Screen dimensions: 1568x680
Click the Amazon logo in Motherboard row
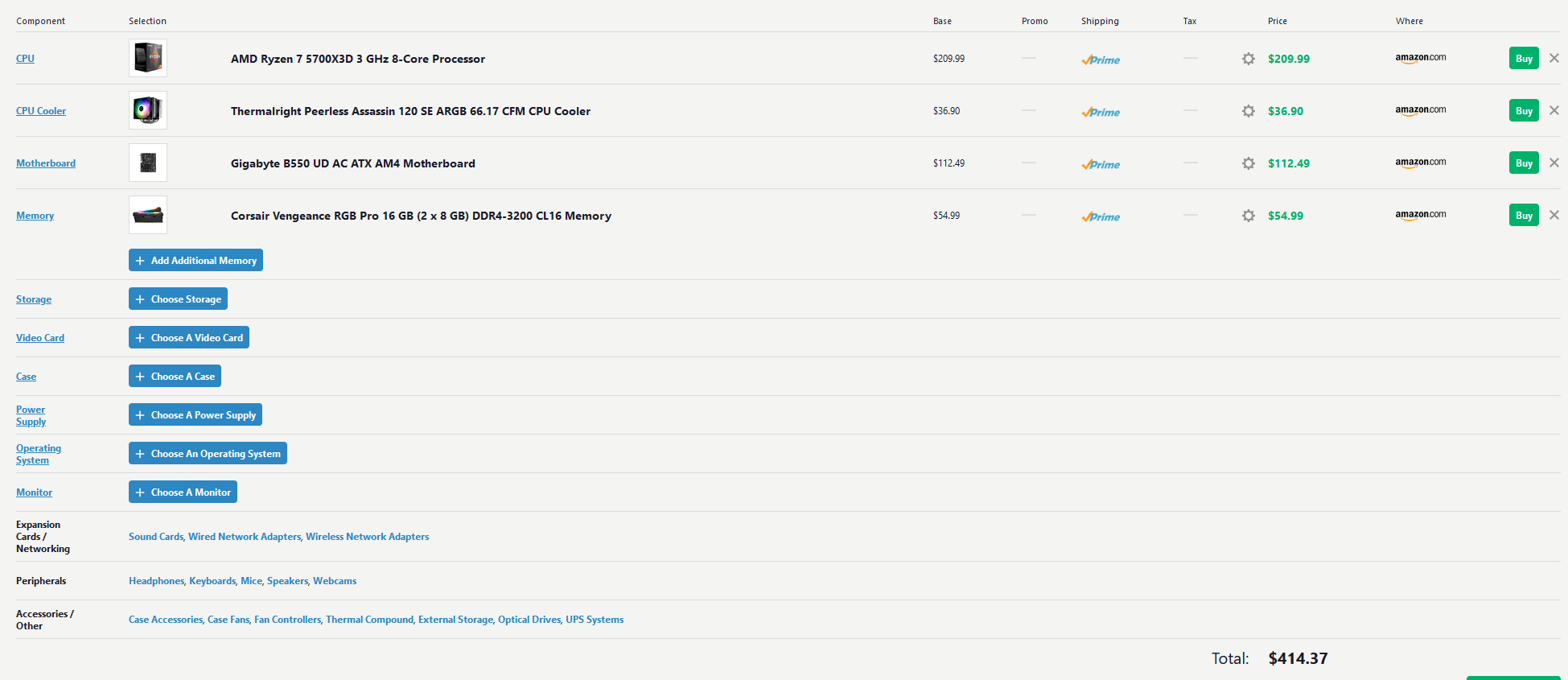tap(1421, 163)
